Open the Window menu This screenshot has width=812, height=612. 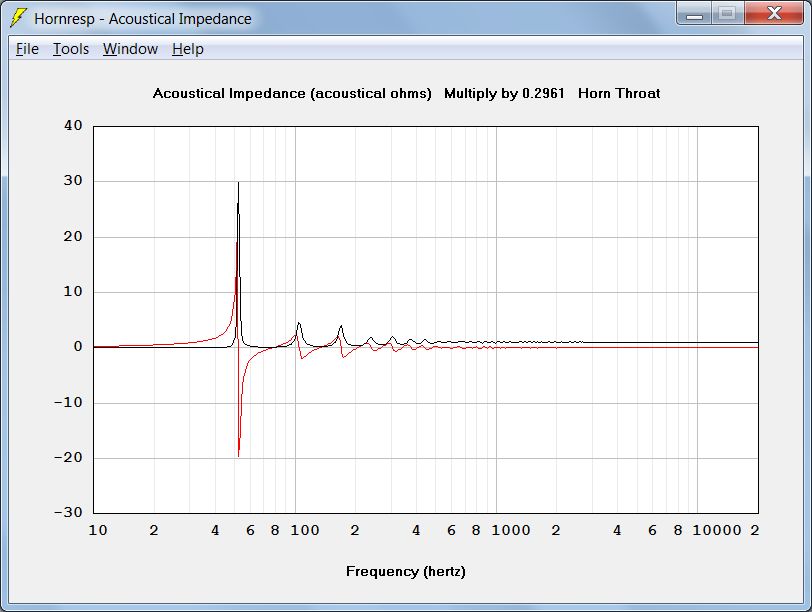130,49
